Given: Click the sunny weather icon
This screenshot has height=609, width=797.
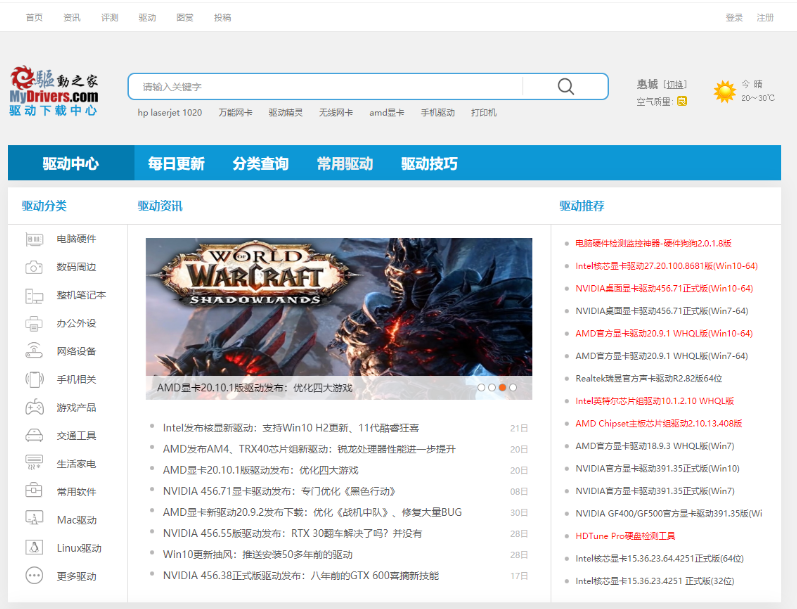Looking at the screenshot, I should pyautogui.click(x=724, y=91).
